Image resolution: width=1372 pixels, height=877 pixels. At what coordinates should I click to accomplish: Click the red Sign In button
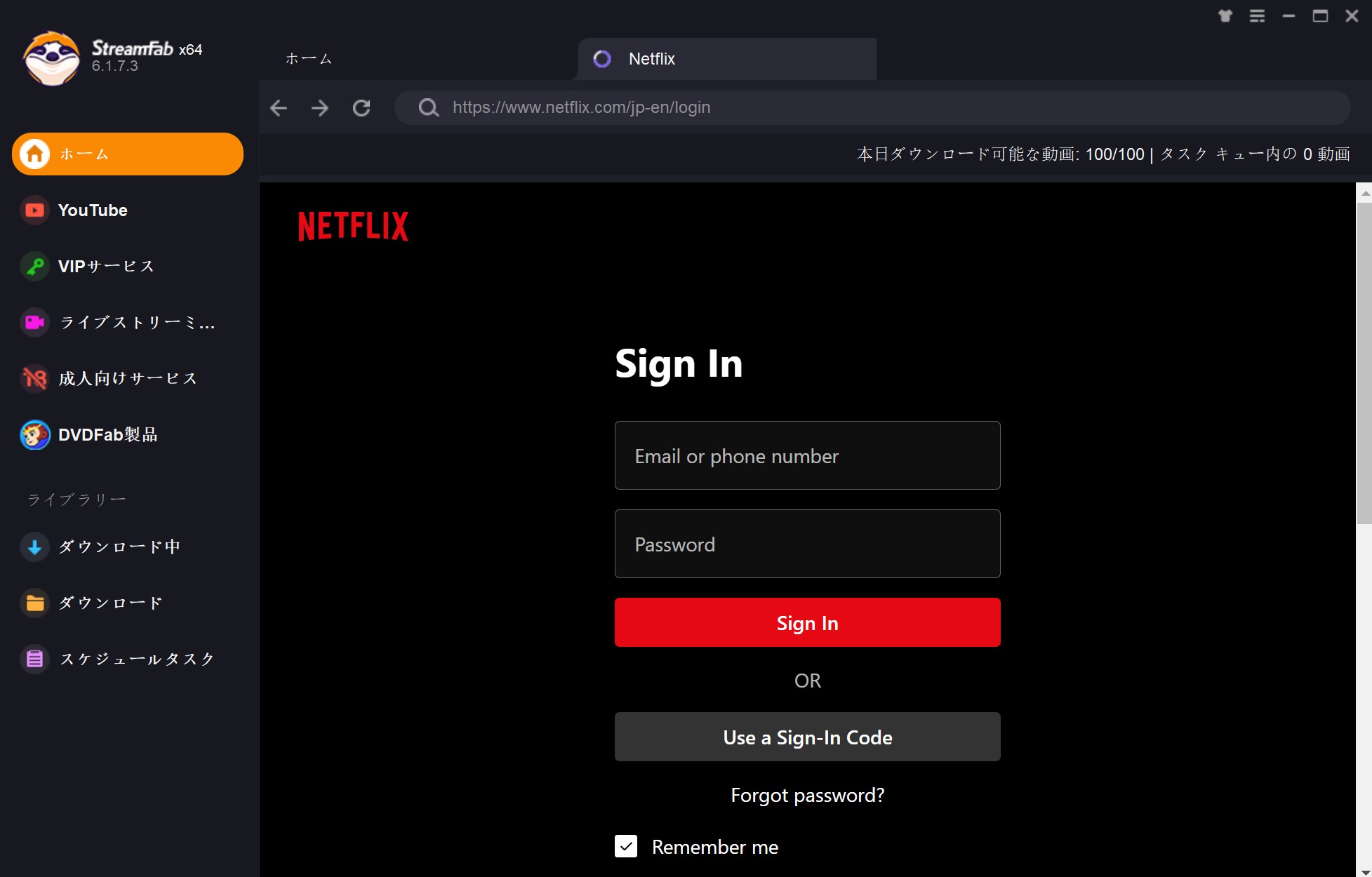pyautogui.click(x=807, y=622)
